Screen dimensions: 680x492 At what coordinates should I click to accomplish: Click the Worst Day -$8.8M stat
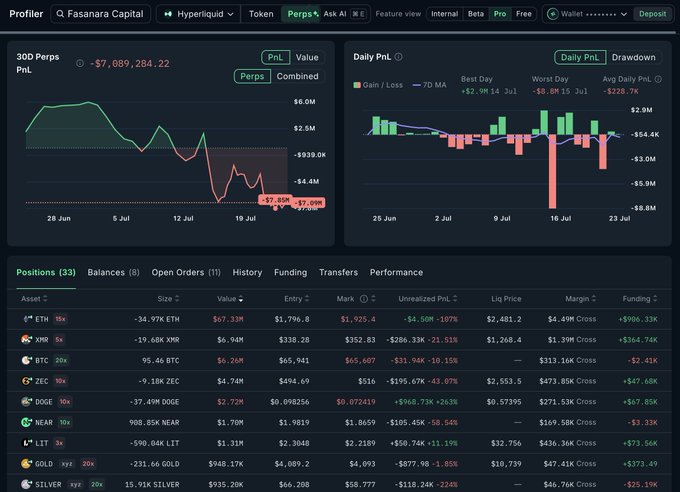pyautogui.click(x=560, y=85)
